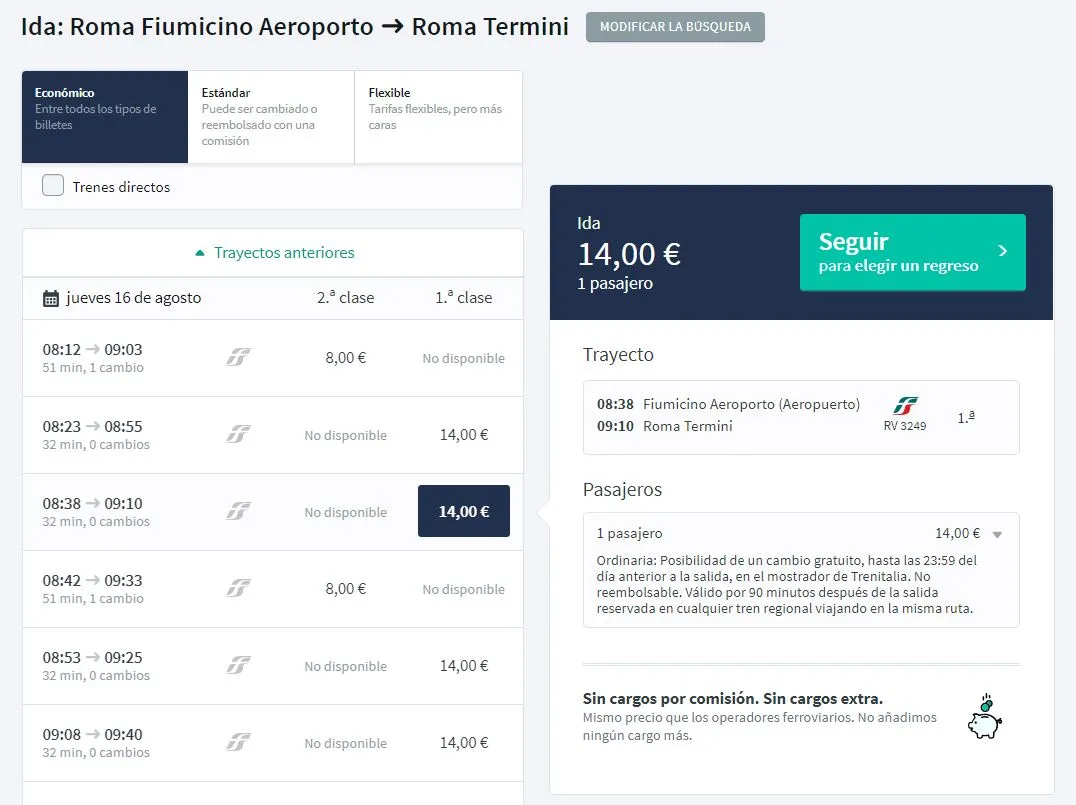Image resolution: width=1076 pixels, height=805 pixels.
Task: Expand Trayectos anteriores to show earlier trains
Action: [x=273, y=253]
